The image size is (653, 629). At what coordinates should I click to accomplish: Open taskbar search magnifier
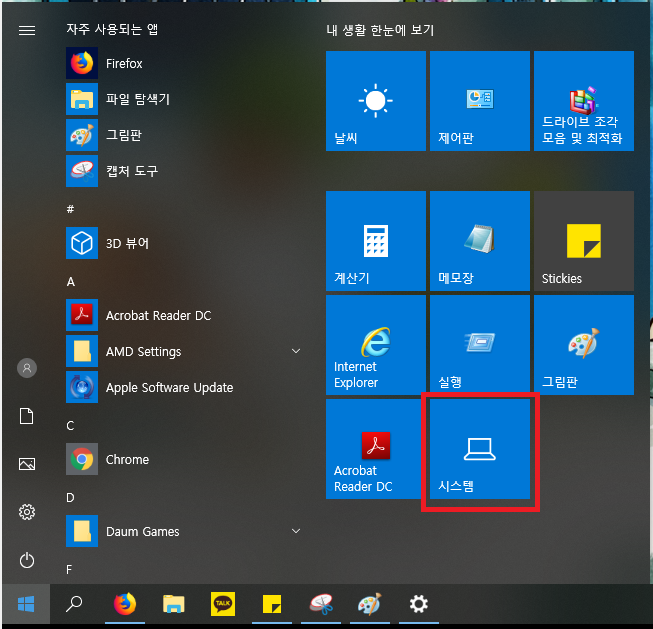[x=74, y=604]
